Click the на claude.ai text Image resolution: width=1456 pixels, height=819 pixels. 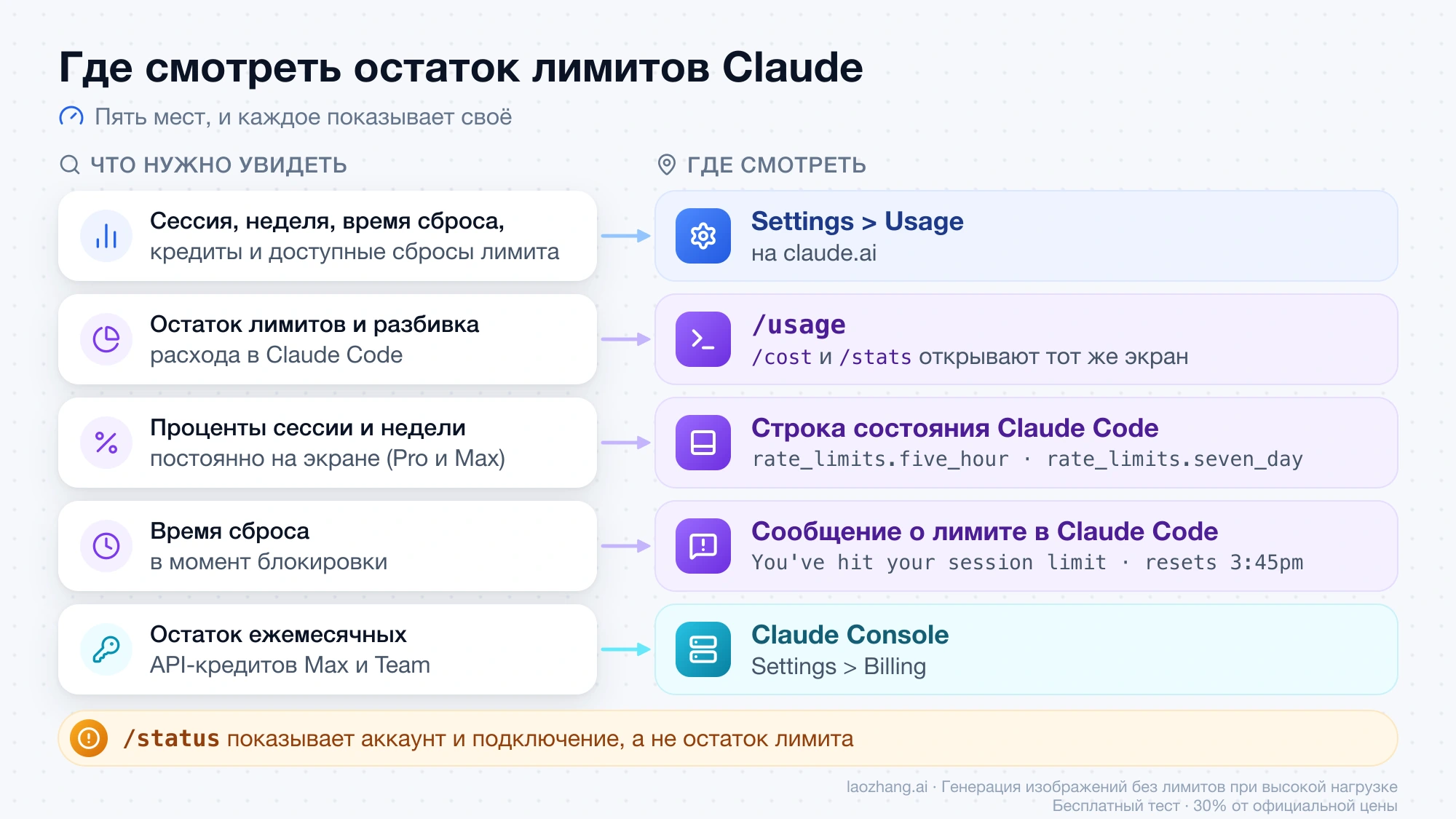click(x=814, y=253)
